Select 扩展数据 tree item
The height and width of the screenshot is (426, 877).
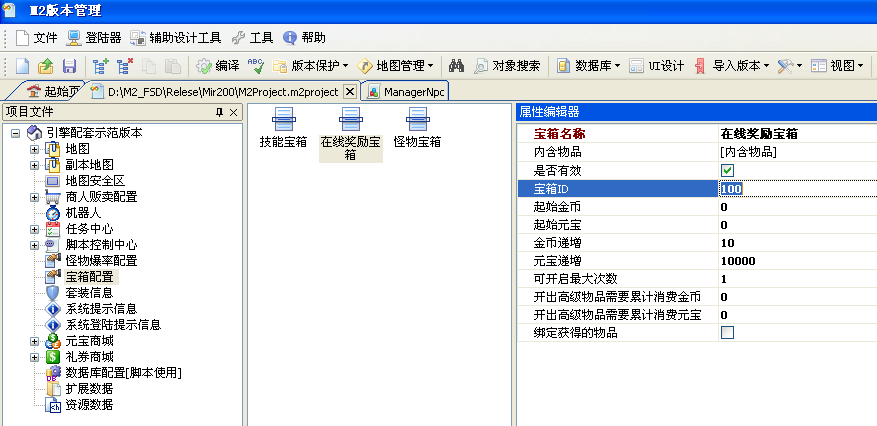(89, 389)
